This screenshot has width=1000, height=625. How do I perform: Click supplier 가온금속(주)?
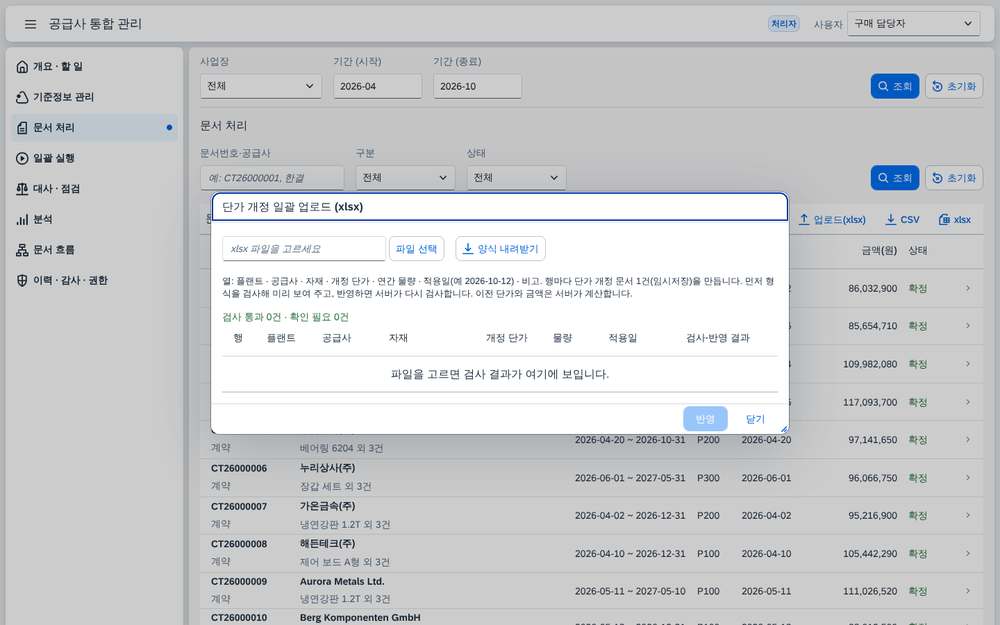click(328, 506)
